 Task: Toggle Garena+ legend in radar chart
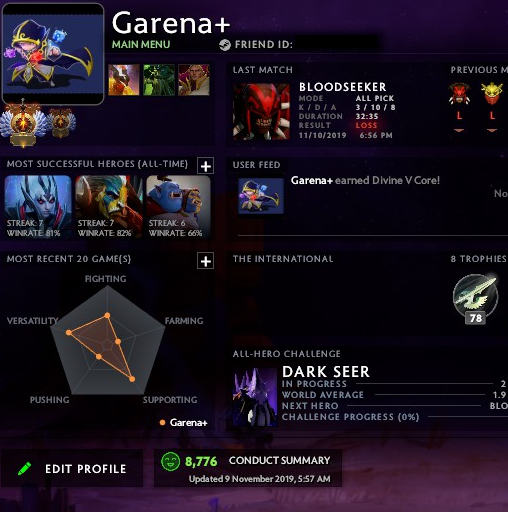tap(184, 423)
